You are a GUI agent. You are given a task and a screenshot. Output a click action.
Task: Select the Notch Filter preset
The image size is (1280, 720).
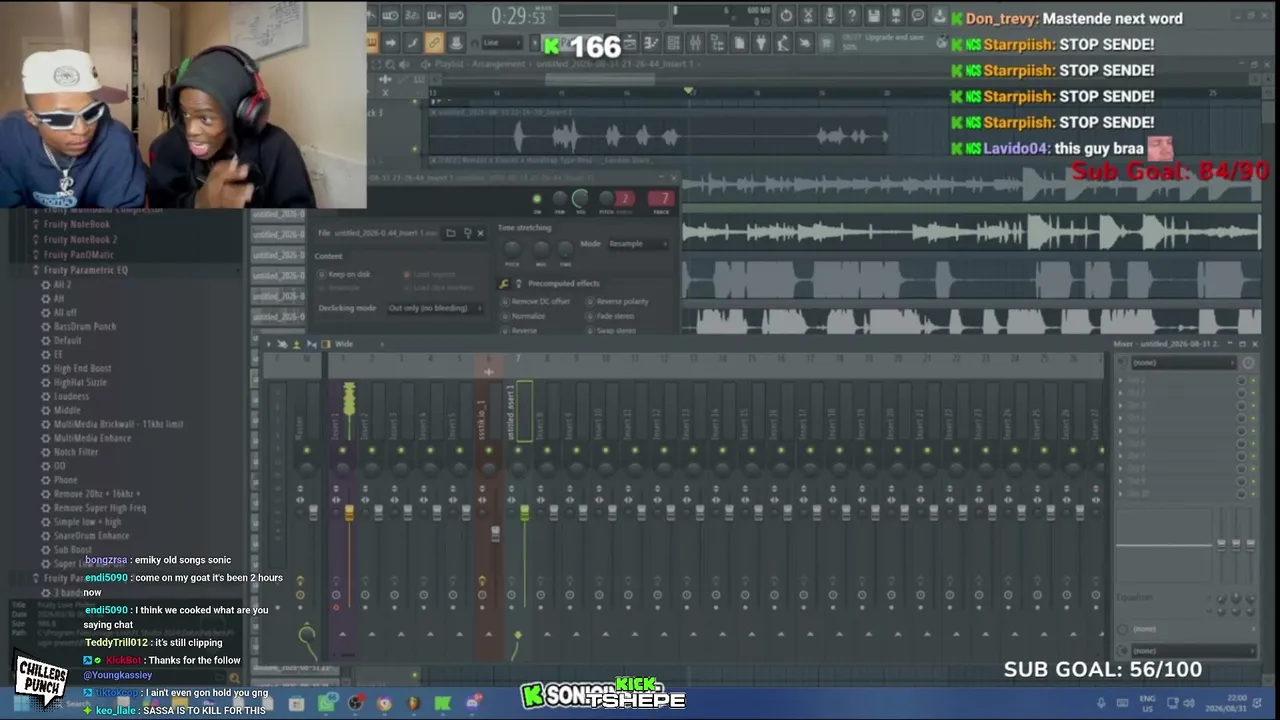pos(76,452)
